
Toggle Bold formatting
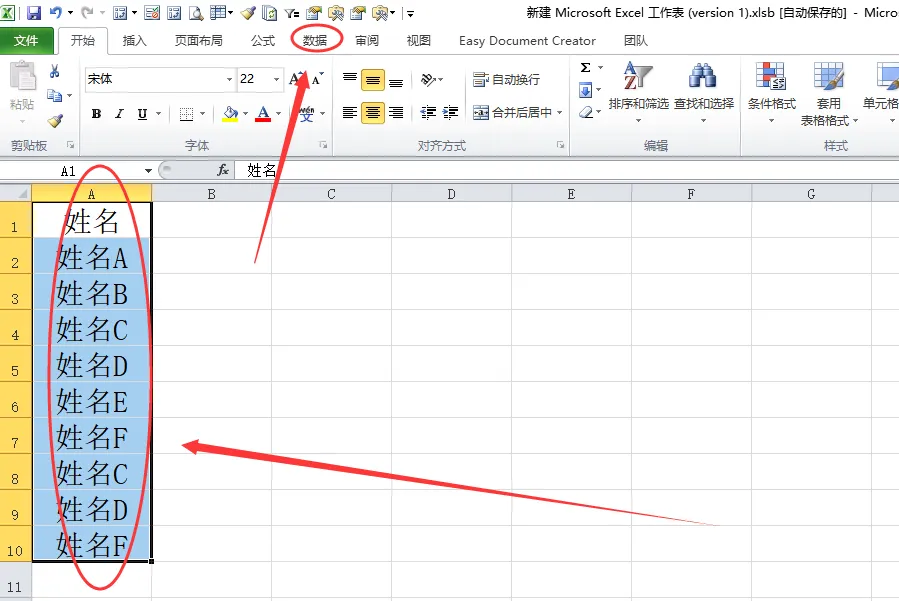click(x=96, y=114)
